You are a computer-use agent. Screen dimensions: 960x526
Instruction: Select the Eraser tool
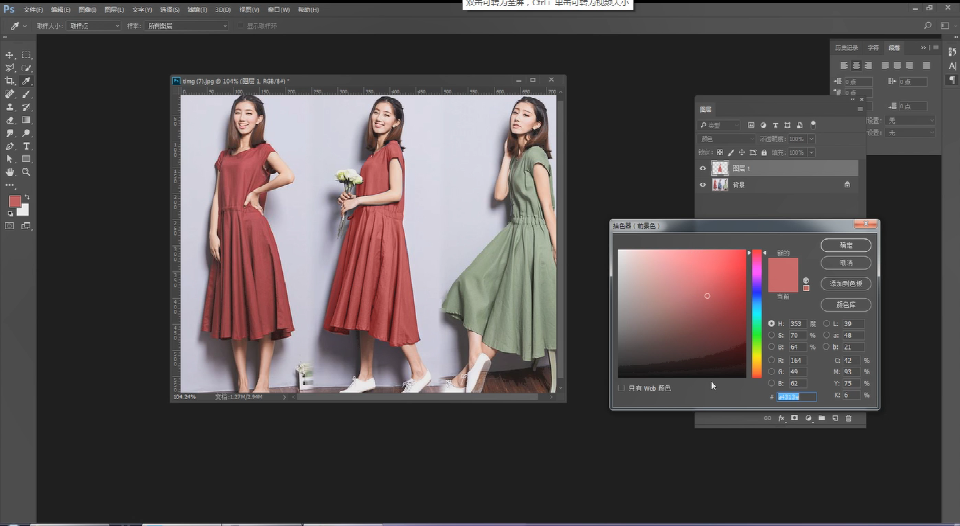(10, 120)
